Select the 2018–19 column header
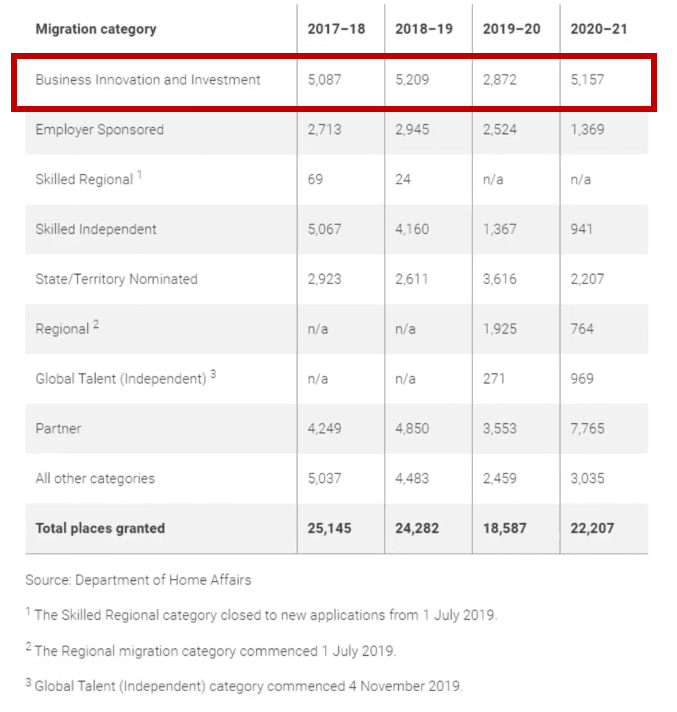The image size is (677, 712). (x=424, y=29)
